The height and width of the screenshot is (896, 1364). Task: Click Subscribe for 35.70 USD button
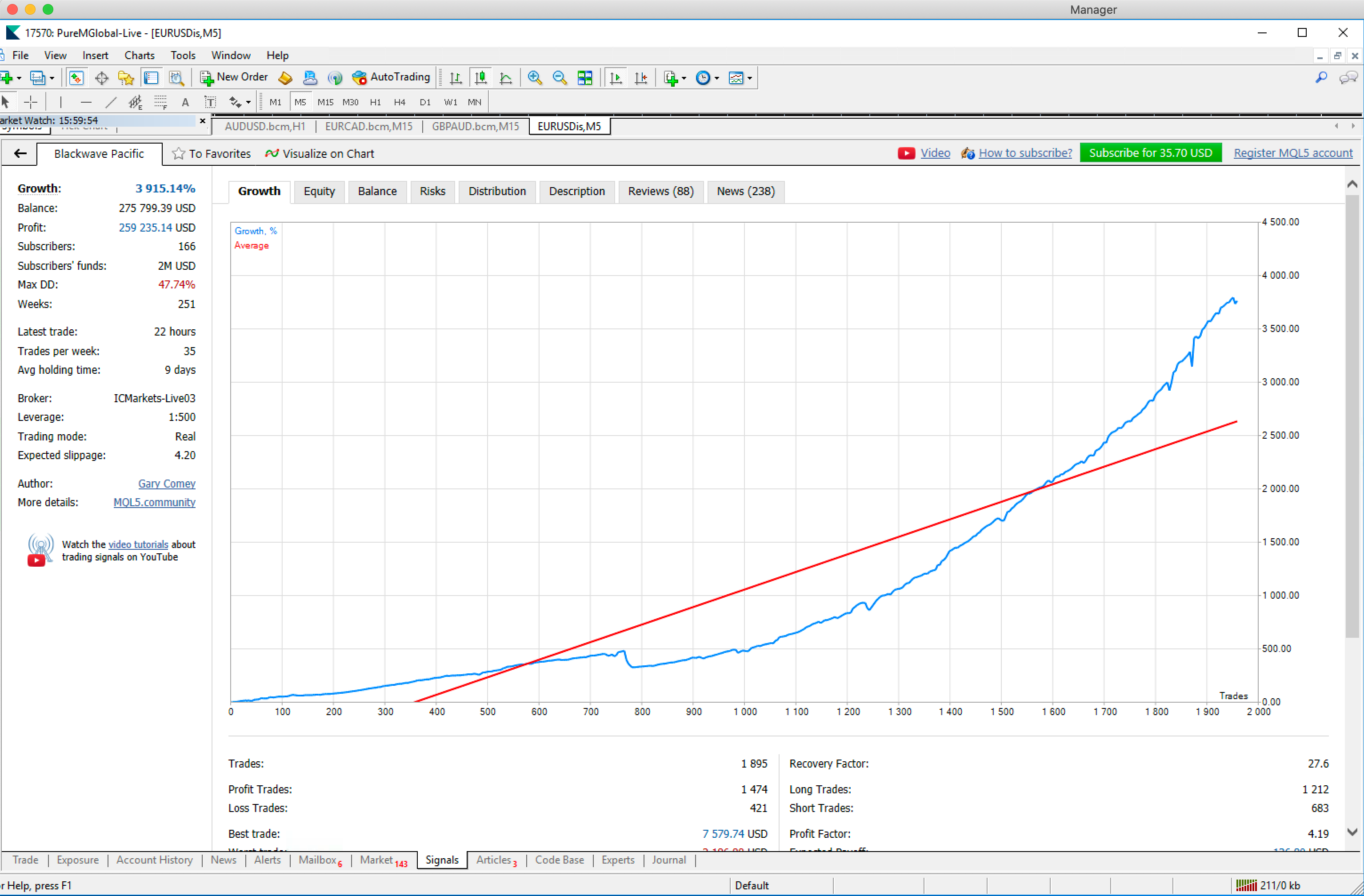point(1150,153)
